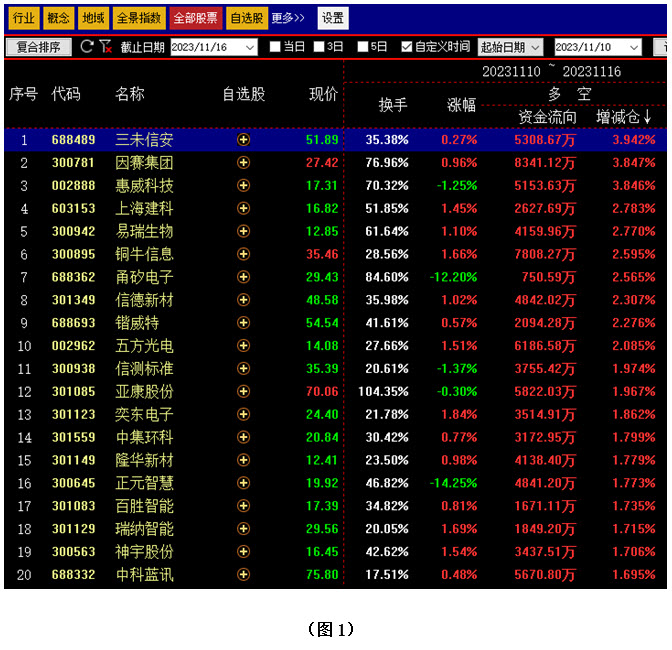The width and height of the screenshot is (672, 650).
Task: Click price 70.06 for 亚康股份
Action: pos(322,392)
